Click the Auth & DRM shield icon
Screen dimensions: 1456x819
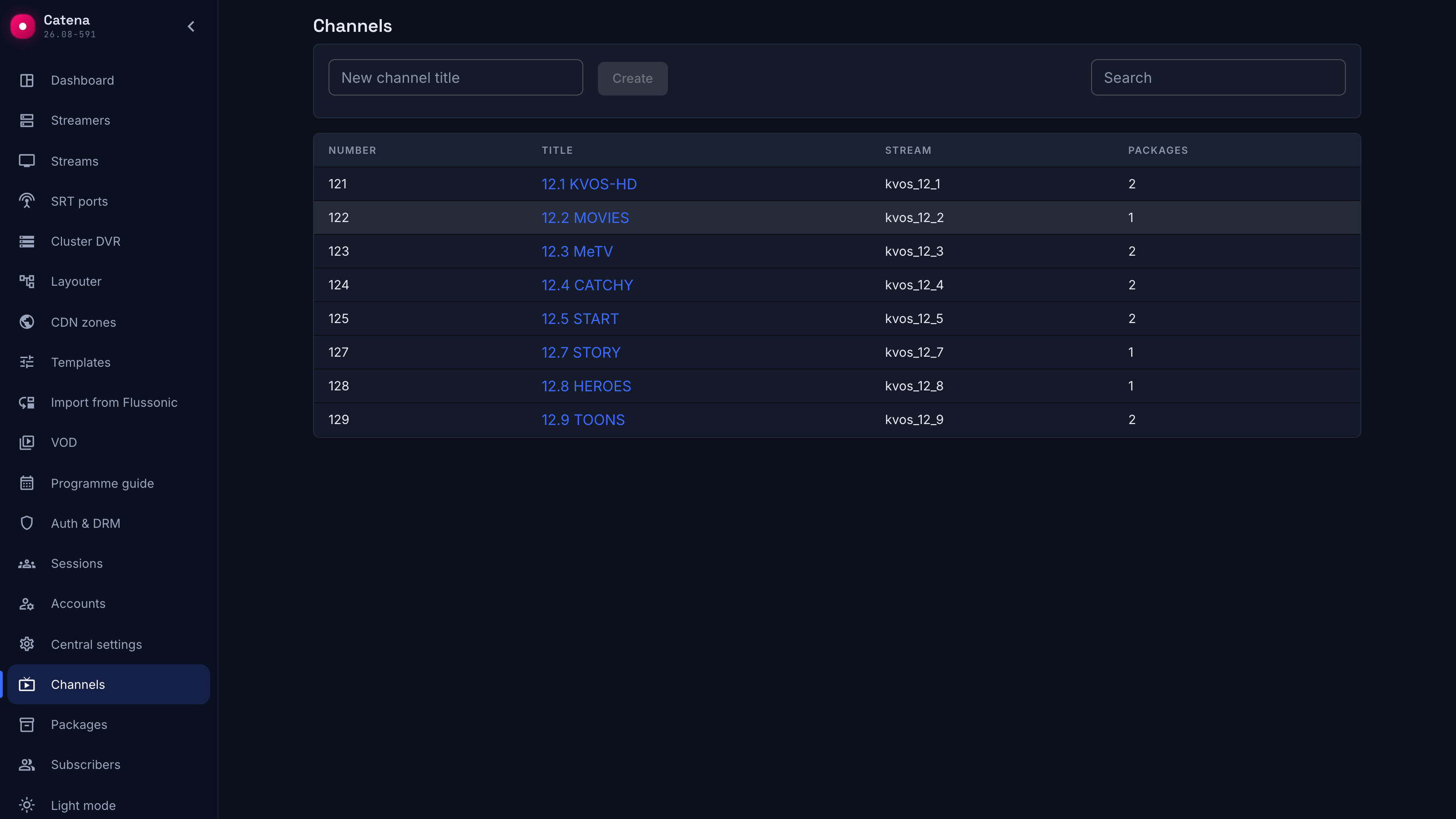[x=26, y=523]
